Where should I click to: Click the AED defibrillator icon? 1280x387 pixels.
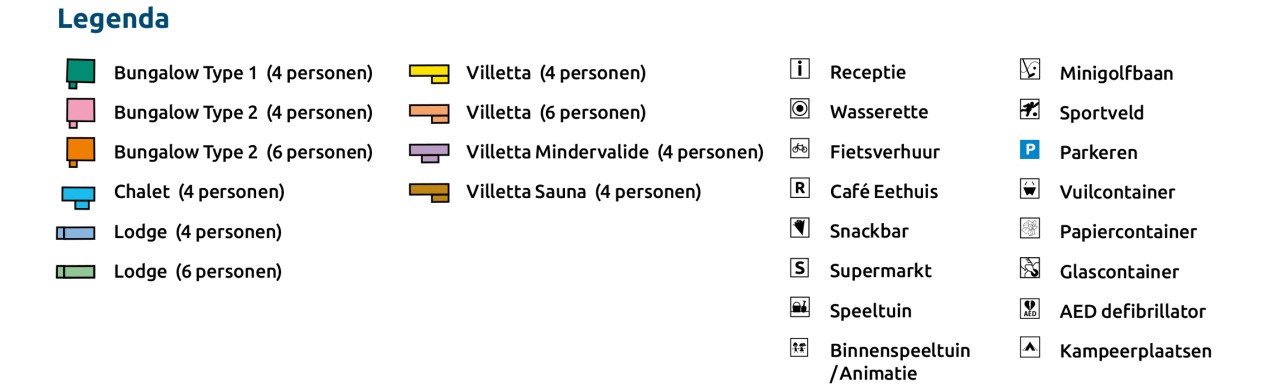pyautogui.click(x=1030, y=308)
